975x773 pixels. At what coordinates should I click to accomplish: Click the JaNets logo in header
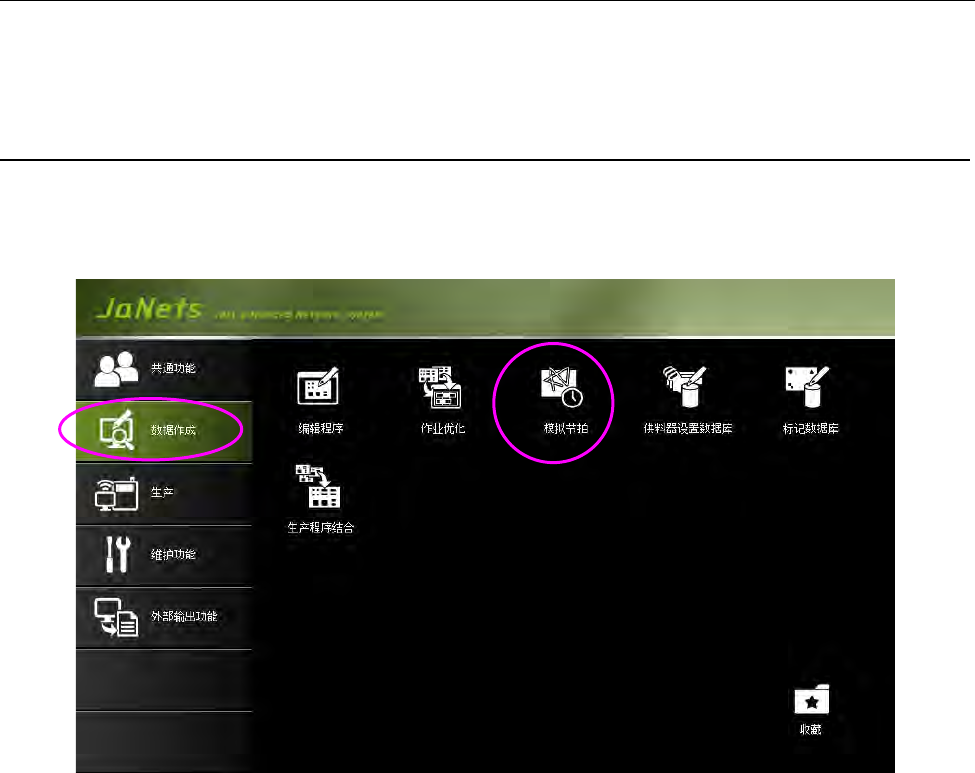pyautogui.click(x=150, y=308)
